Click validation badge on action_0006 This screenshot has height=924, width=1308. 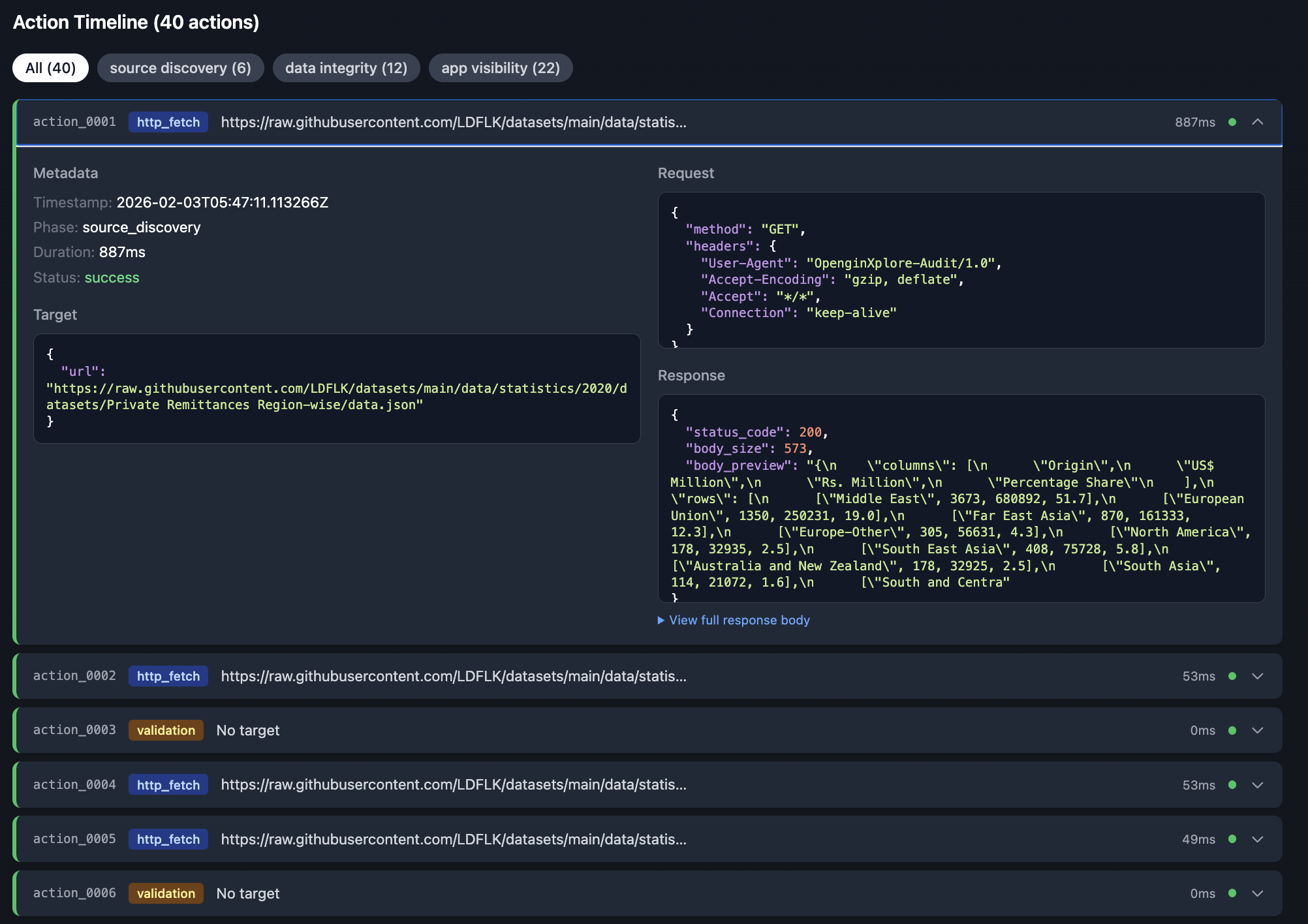(x=166, y=893)
